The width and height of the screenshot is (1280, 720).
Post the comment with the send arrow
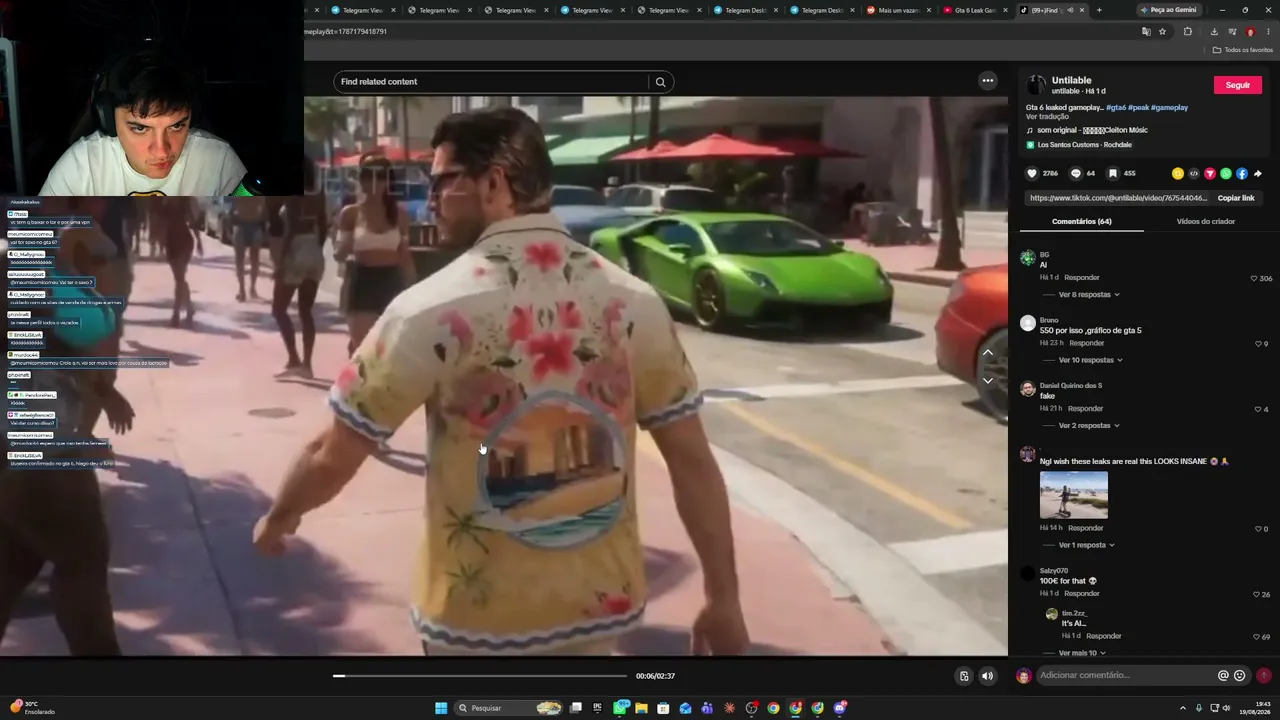click(1264, 676)
